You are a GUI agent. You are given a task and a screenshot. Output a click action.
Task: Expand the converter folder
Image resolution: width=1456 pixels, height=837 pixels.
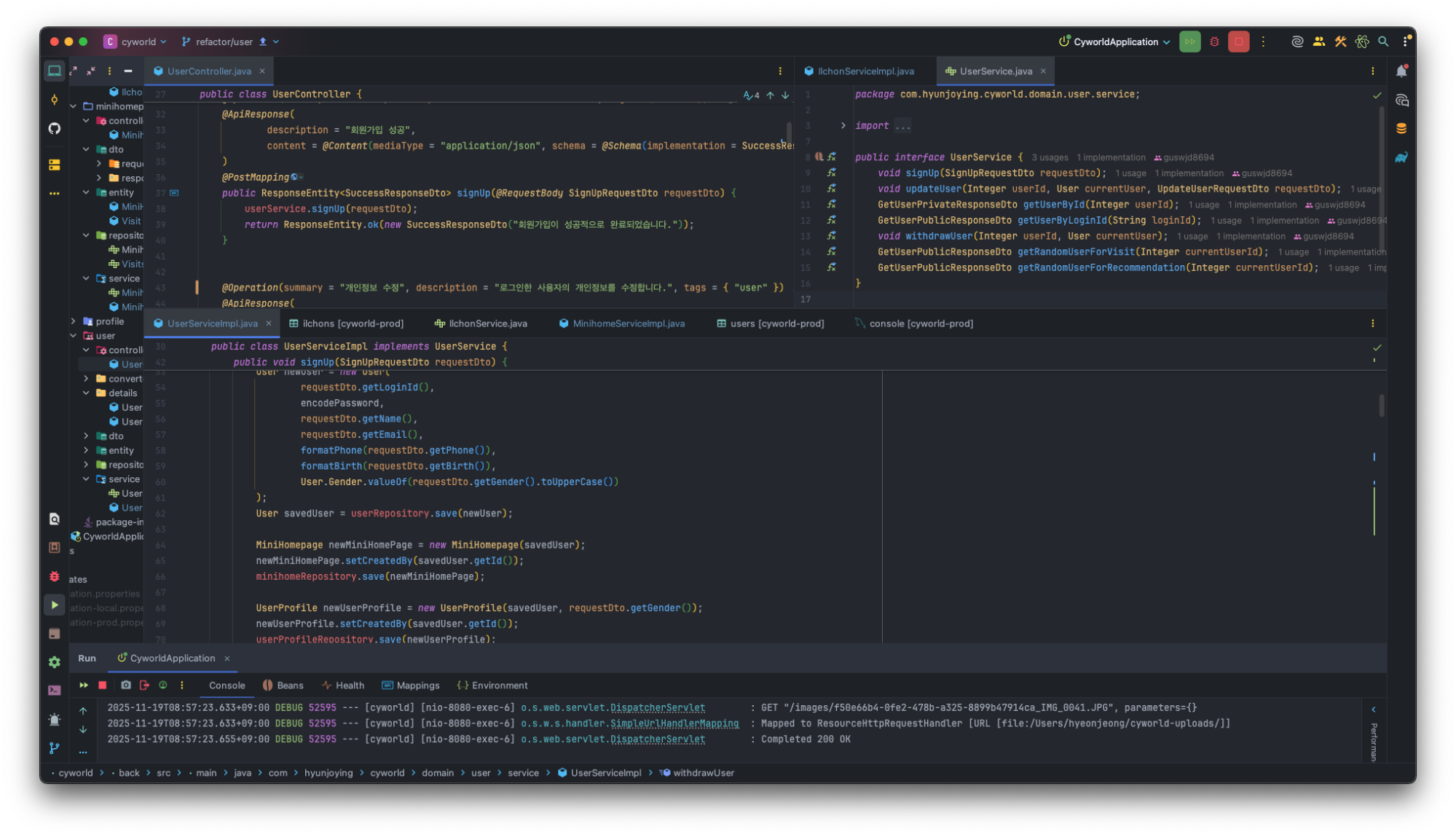[86, 379]
